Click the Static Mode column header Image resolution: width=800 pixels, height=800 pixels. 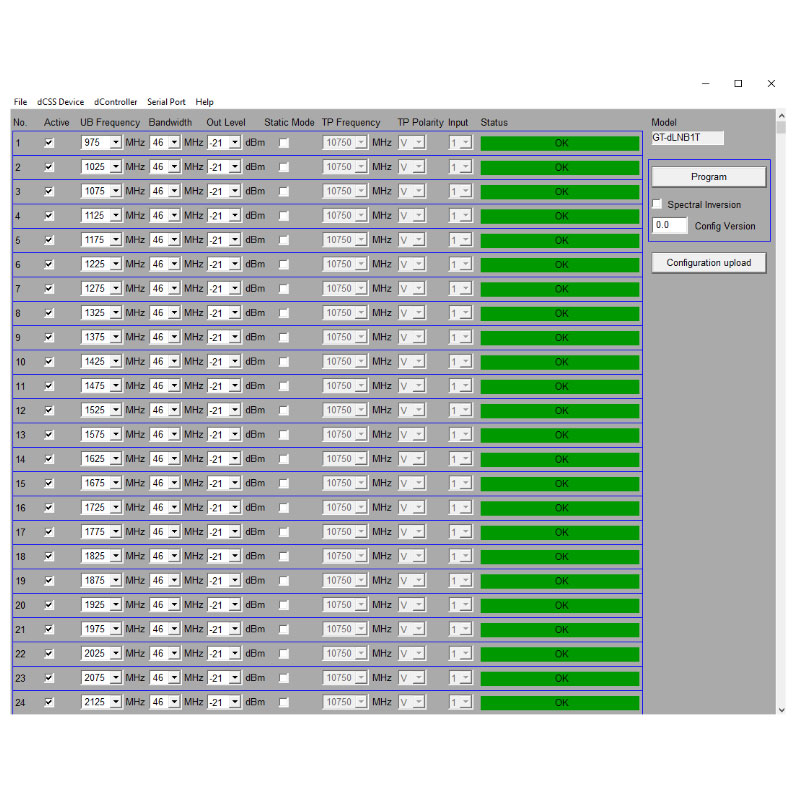click(x=289, y=122)
